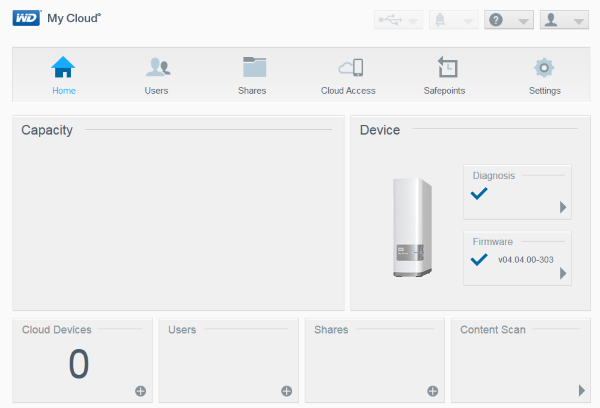Click firmware version v04.04.00-303
The width and height of the screenshot is (600, 408).
click(526, 260)
